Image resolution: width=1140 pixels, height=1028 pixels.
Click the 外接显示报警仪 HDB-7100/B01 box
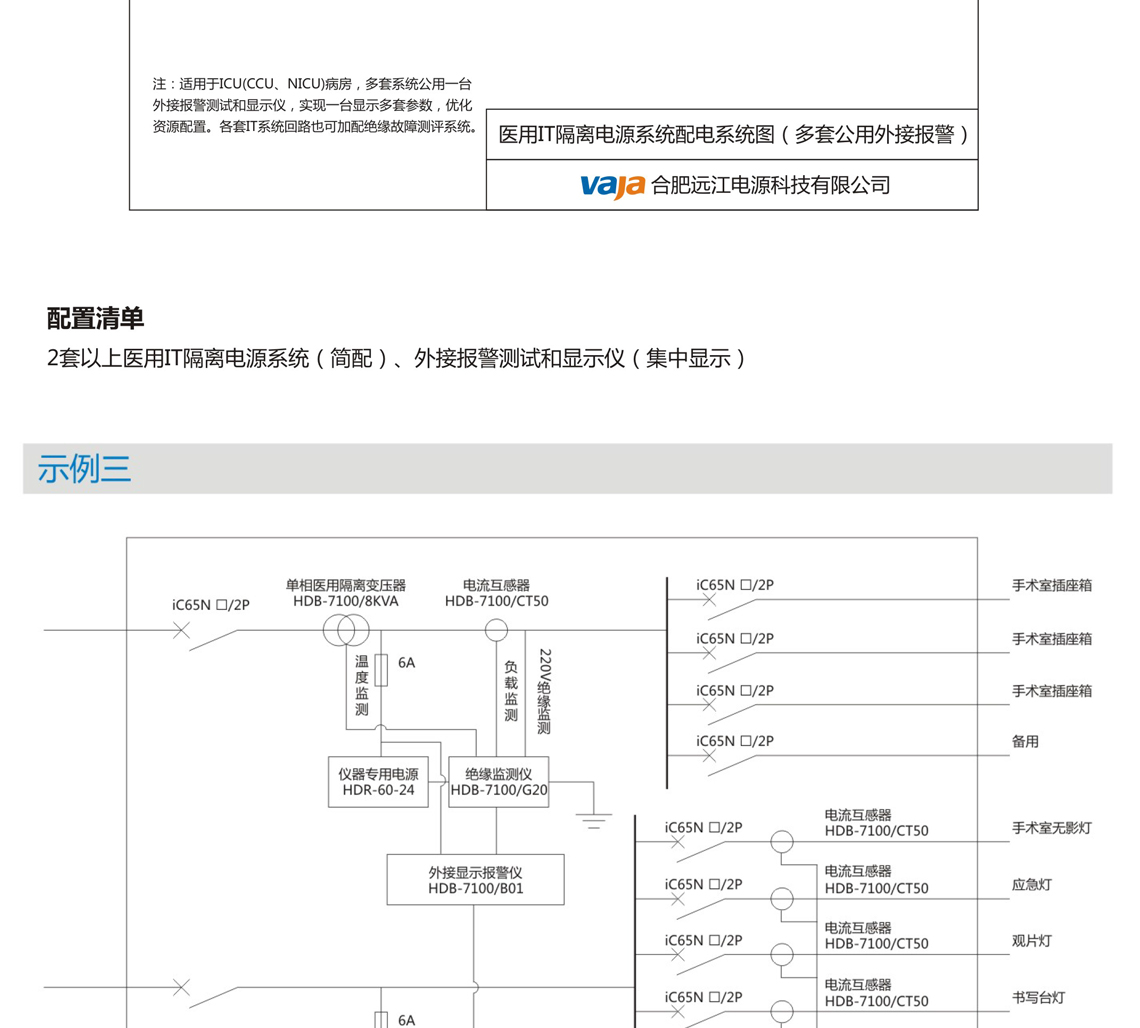(475, 880)
